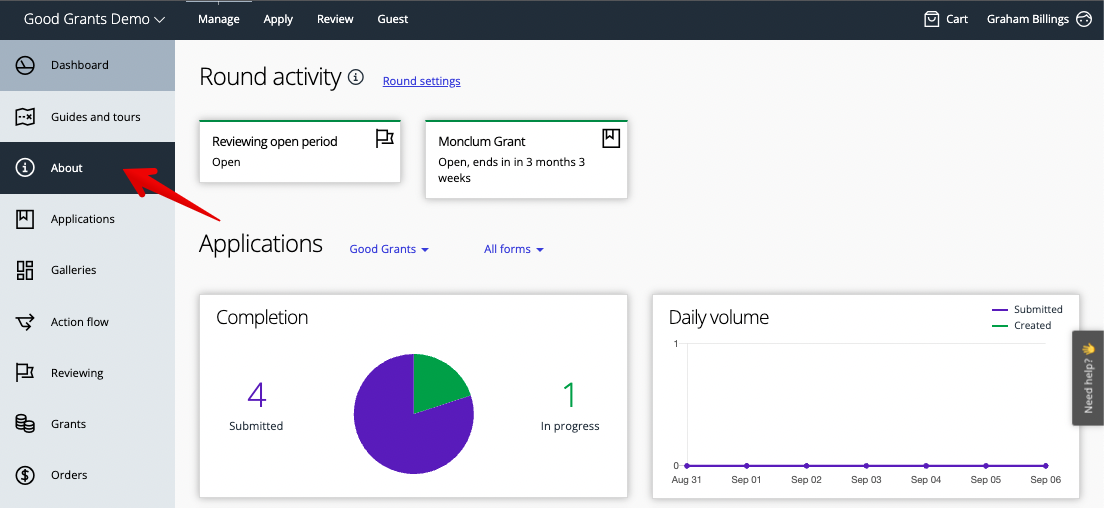
Task: Click the Daily volume chart title
Action: click(719, 317)
